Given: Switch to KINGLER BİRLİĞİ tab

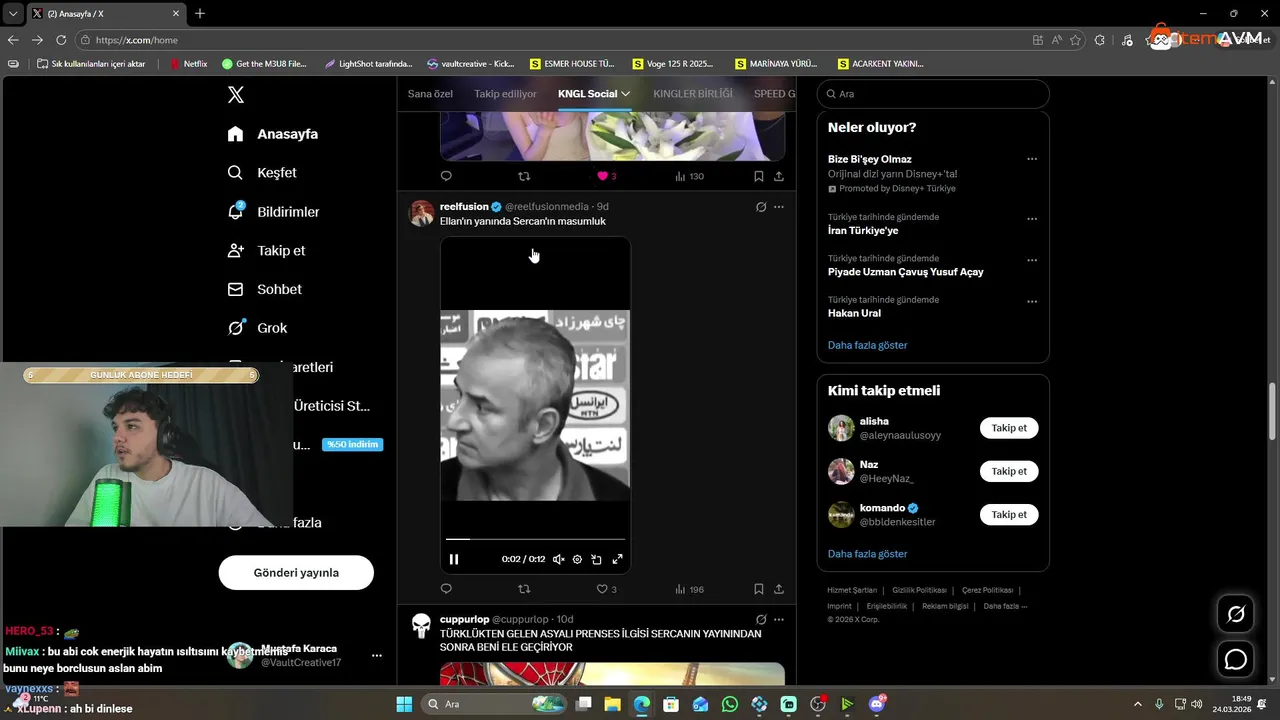Looking at the screenshot, I should (x=693, y=94).
